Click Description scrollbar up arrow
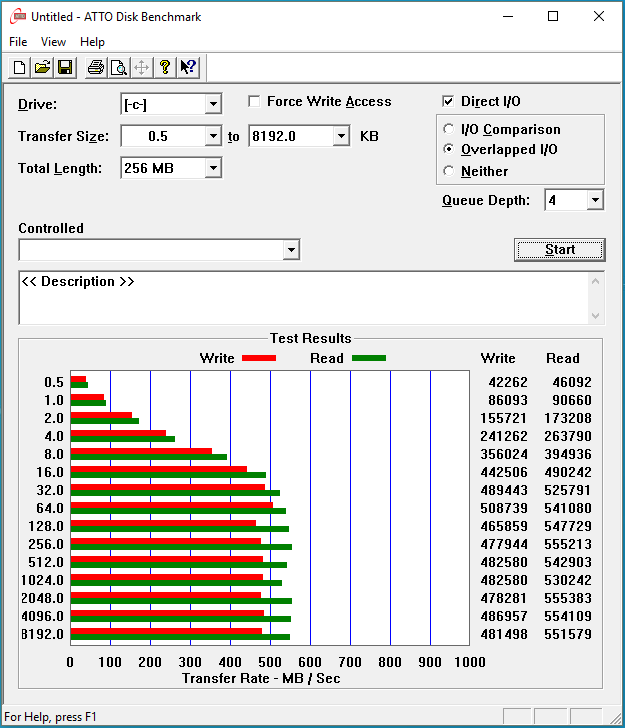Image resolution: width=625 pixels, height=728 pixels. tap(596, 281)
